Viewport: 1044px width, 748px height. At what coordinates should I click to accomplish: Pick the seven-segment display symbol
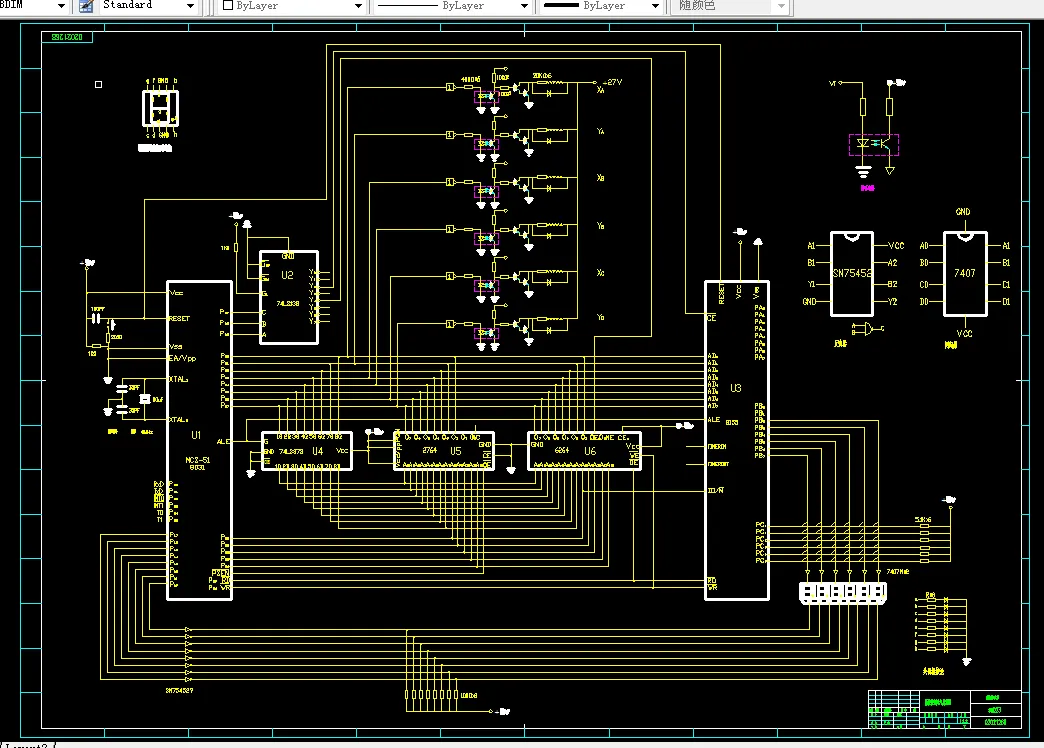(160, 109)
